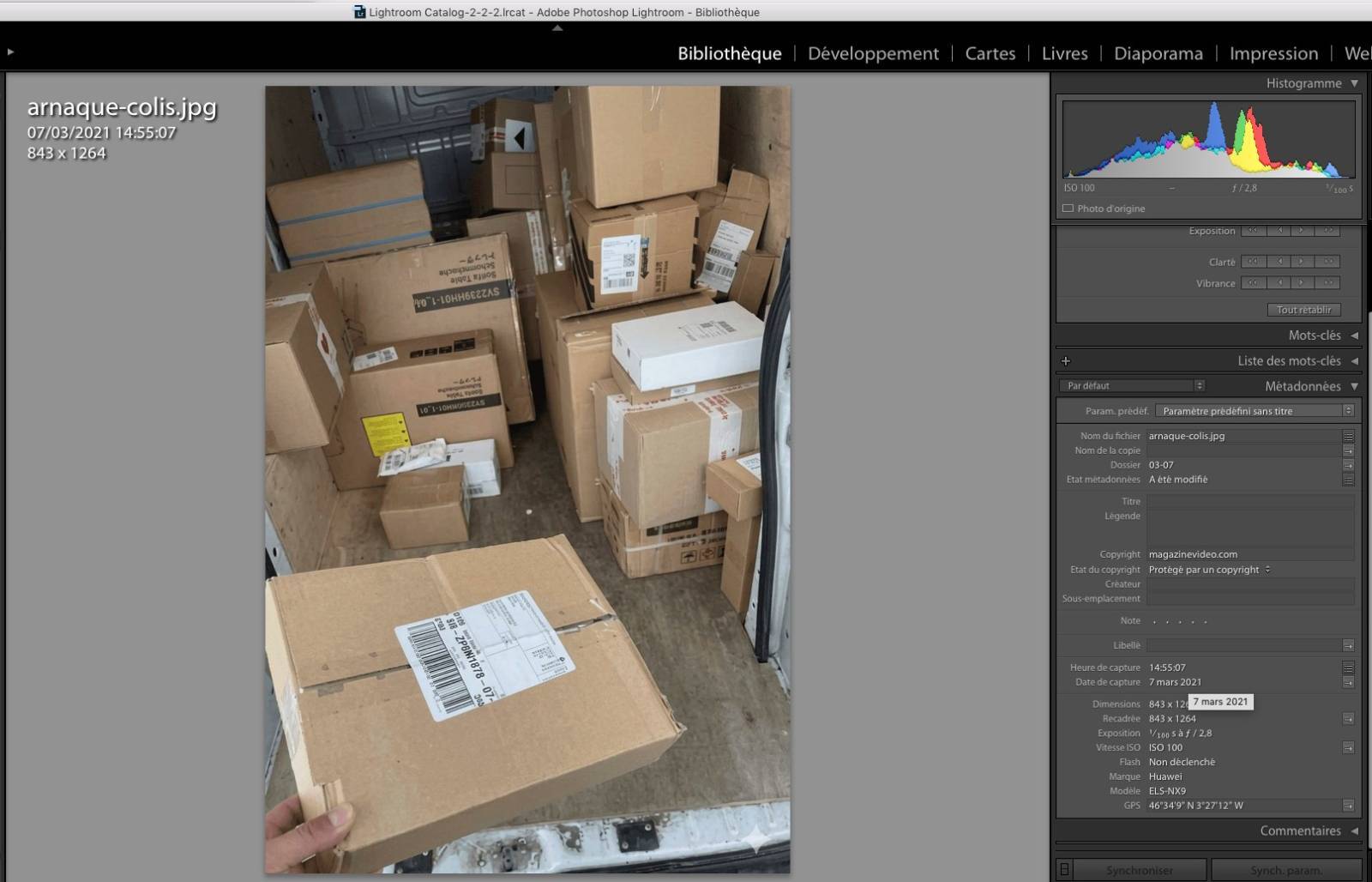Click the Tout rétablir button

(1303, 310)
